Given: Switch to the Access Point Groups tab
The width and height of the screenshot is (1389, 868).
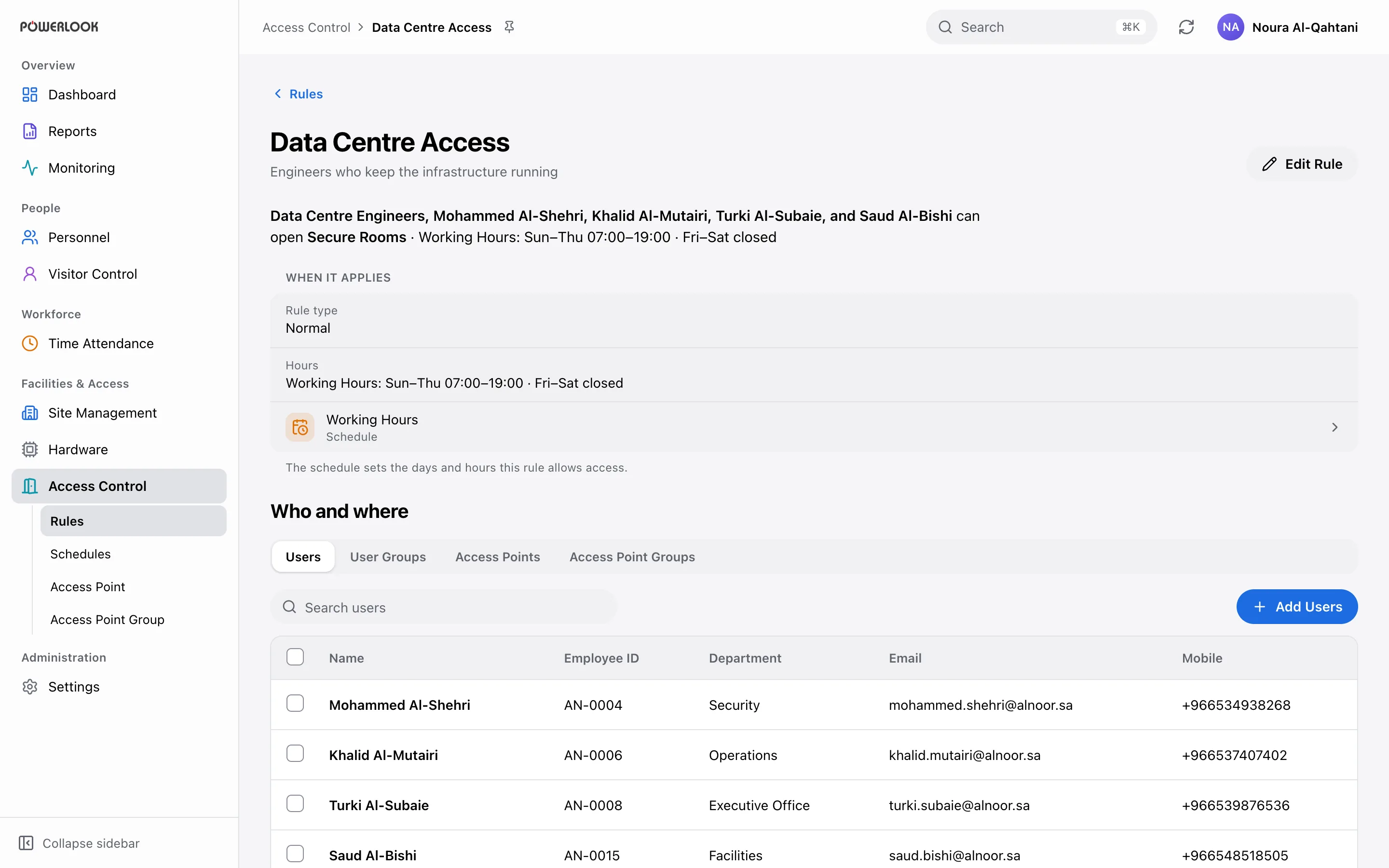Looking at the screenshot, I should (632, 557).
